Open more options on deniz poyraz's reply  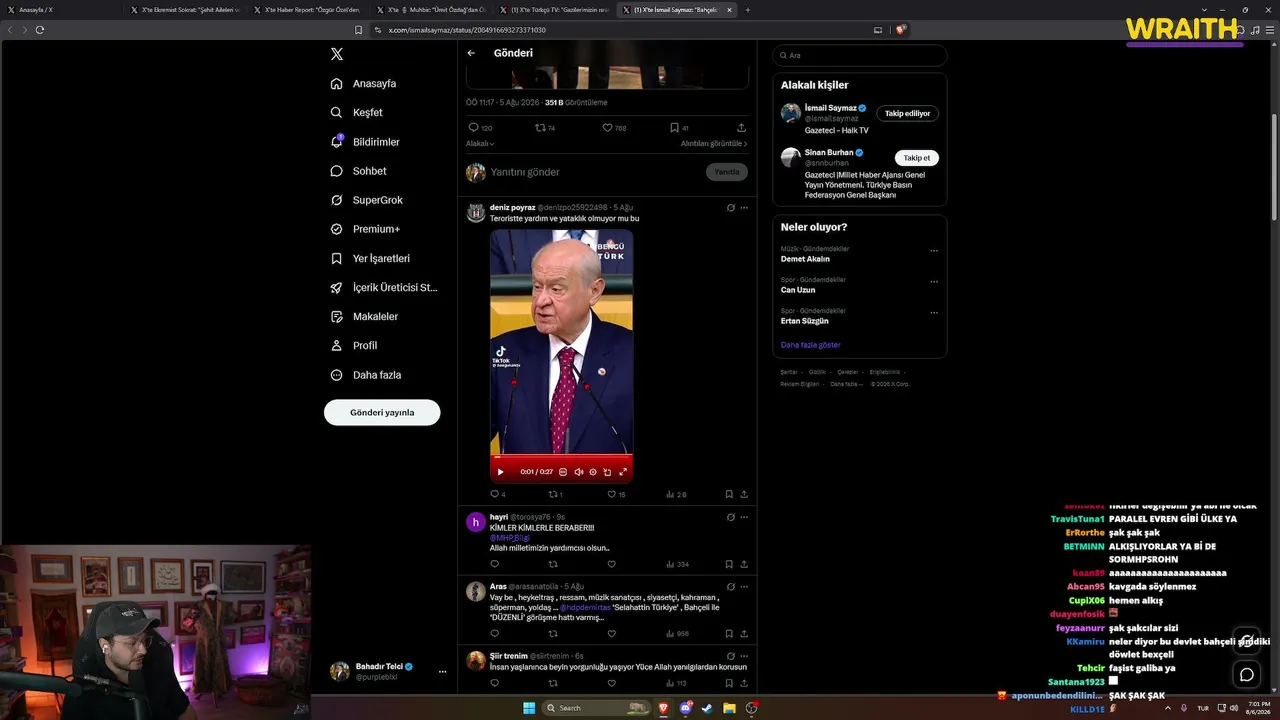(x=744, y=208)
